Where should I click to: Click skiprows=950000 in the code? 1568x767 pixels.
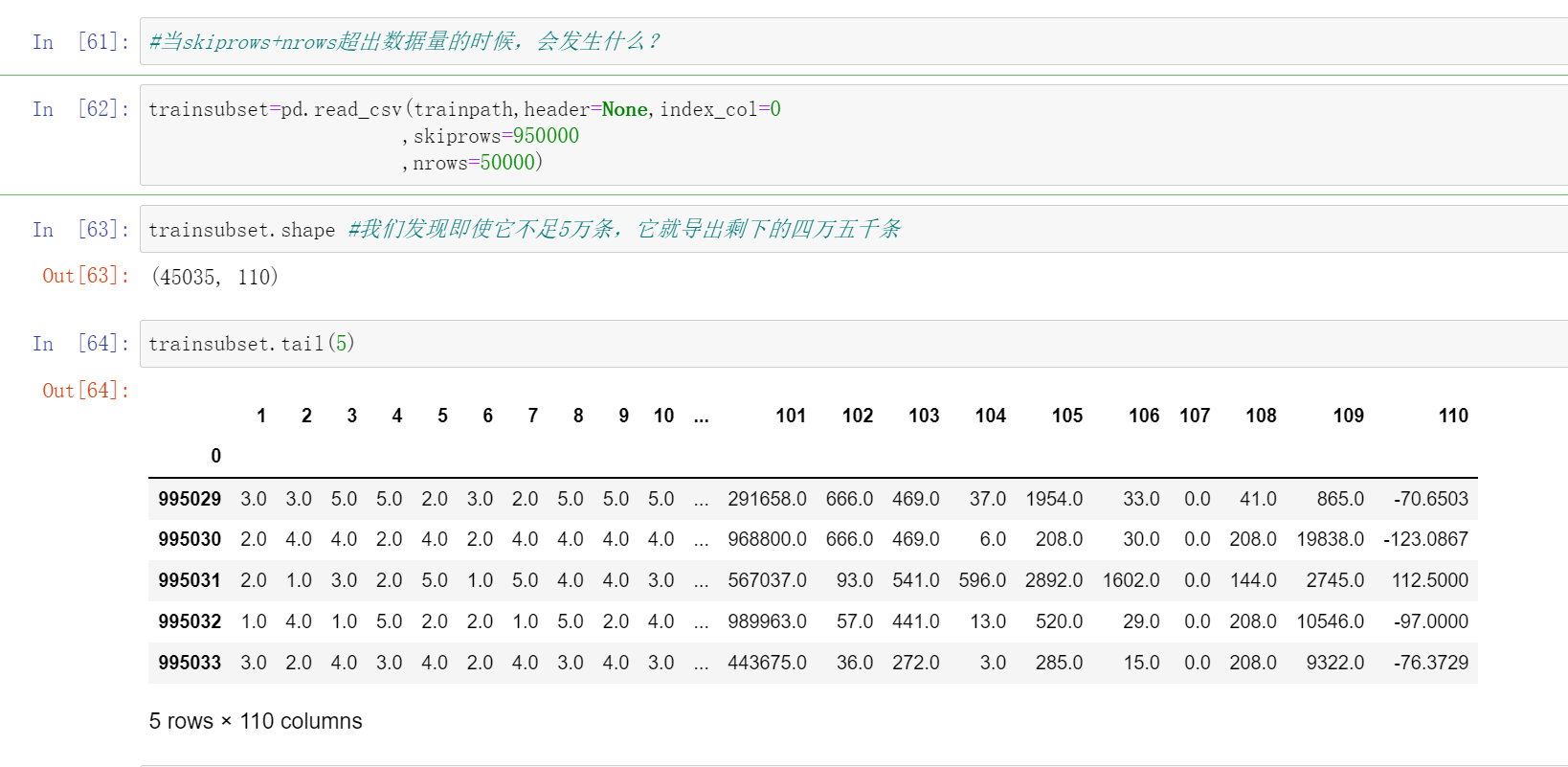click(496, 136)
